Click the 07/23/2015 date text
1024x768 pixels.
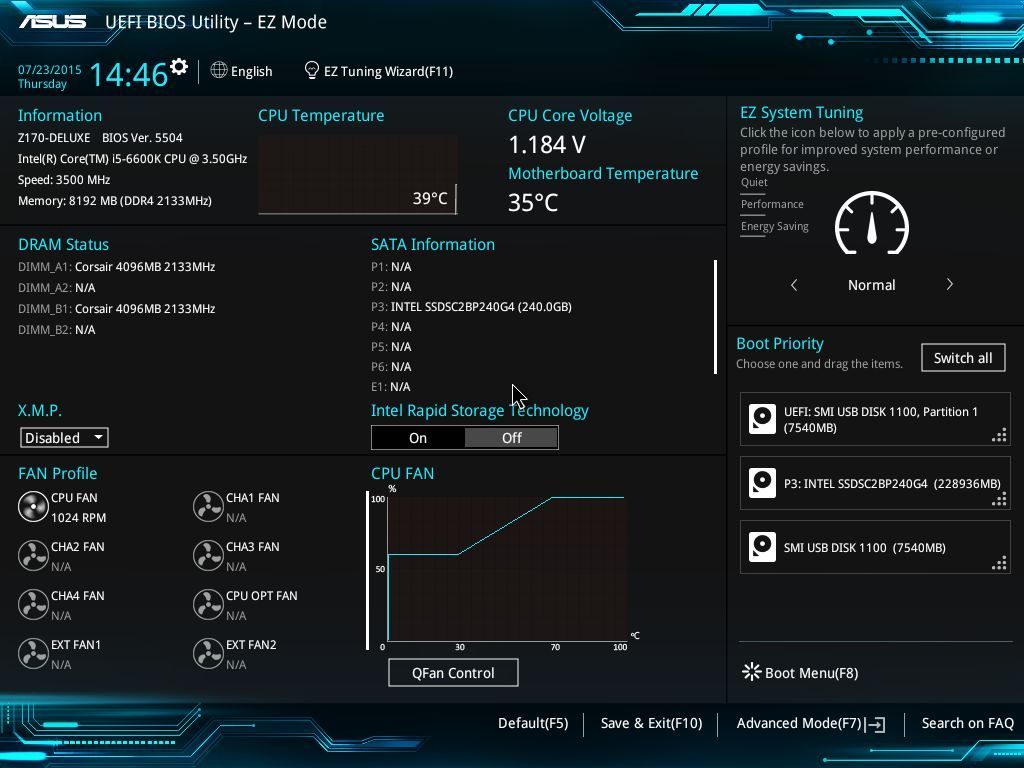(x=50, y=69)
